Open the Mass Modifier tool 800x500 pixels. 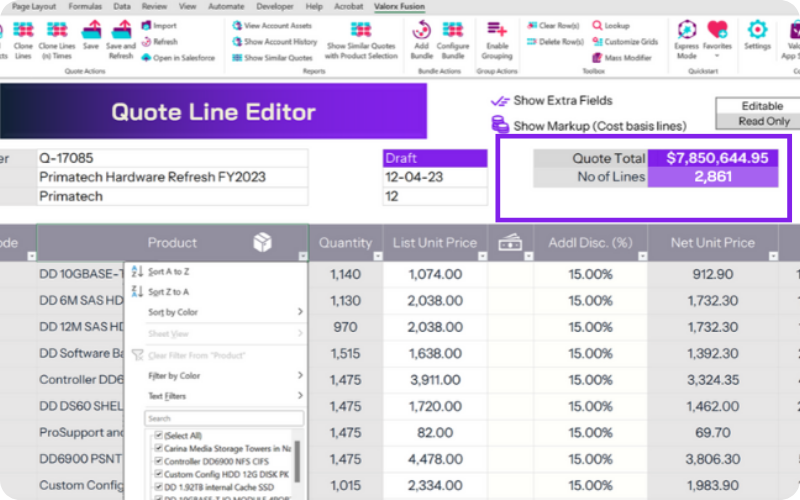(x=622, y=58)
